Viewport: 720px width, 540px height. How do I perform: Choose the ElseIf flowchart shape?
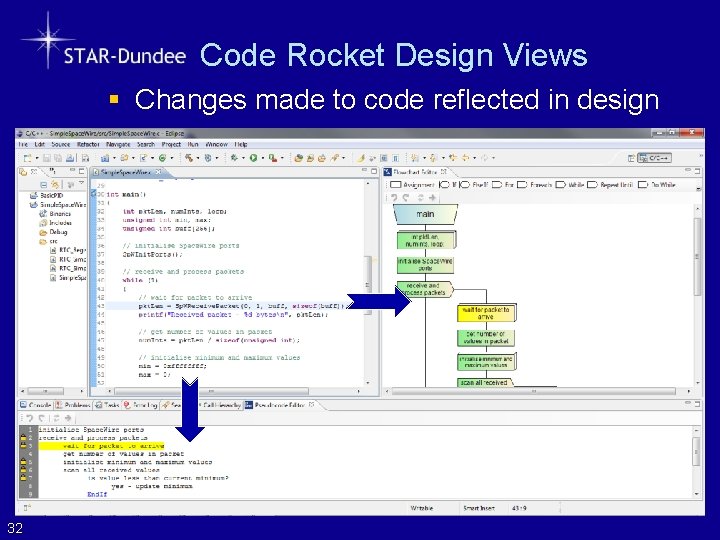475,185
